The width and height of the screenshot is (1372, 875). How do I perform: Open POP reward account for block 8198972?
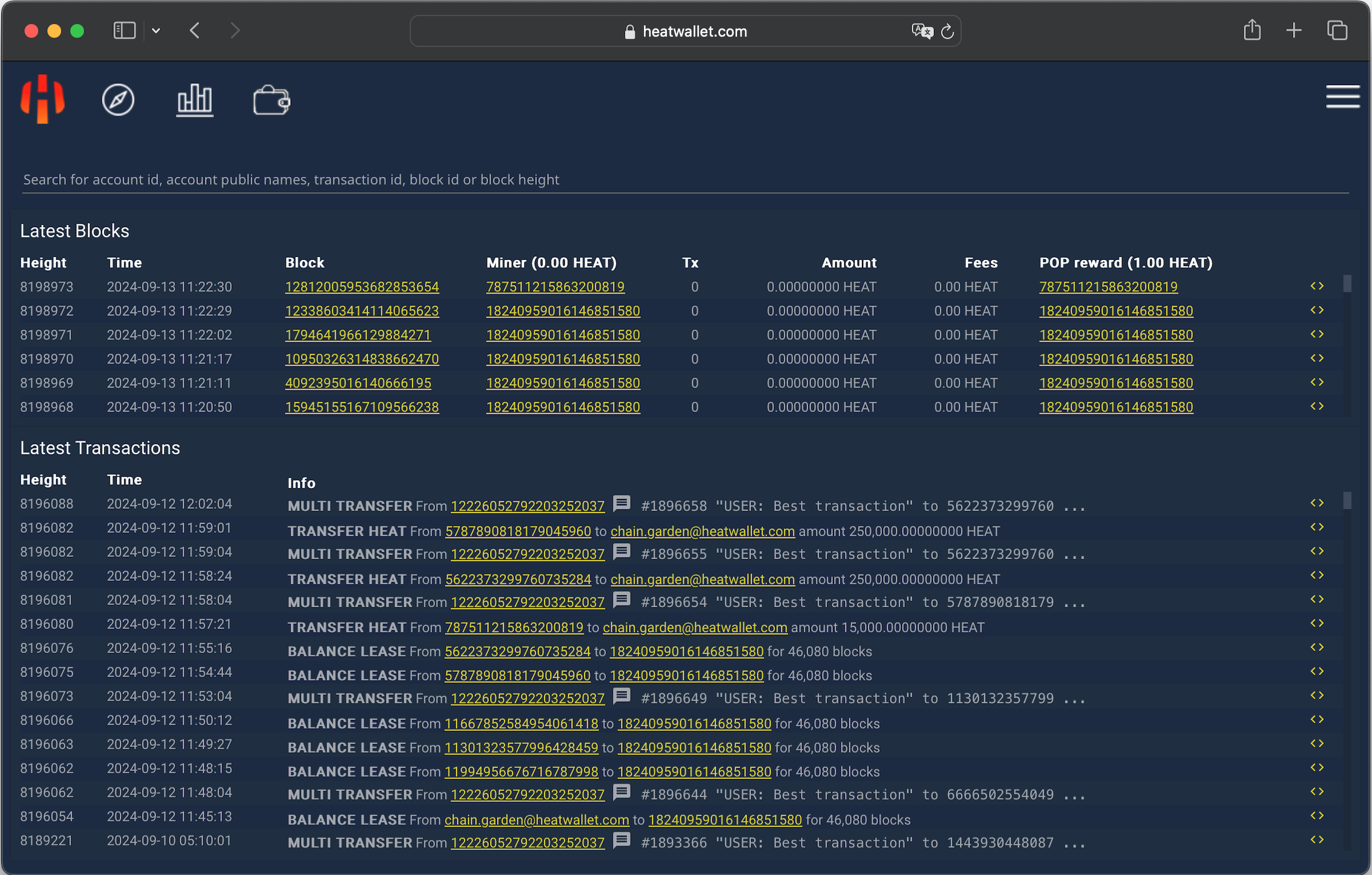point(1116,311)
